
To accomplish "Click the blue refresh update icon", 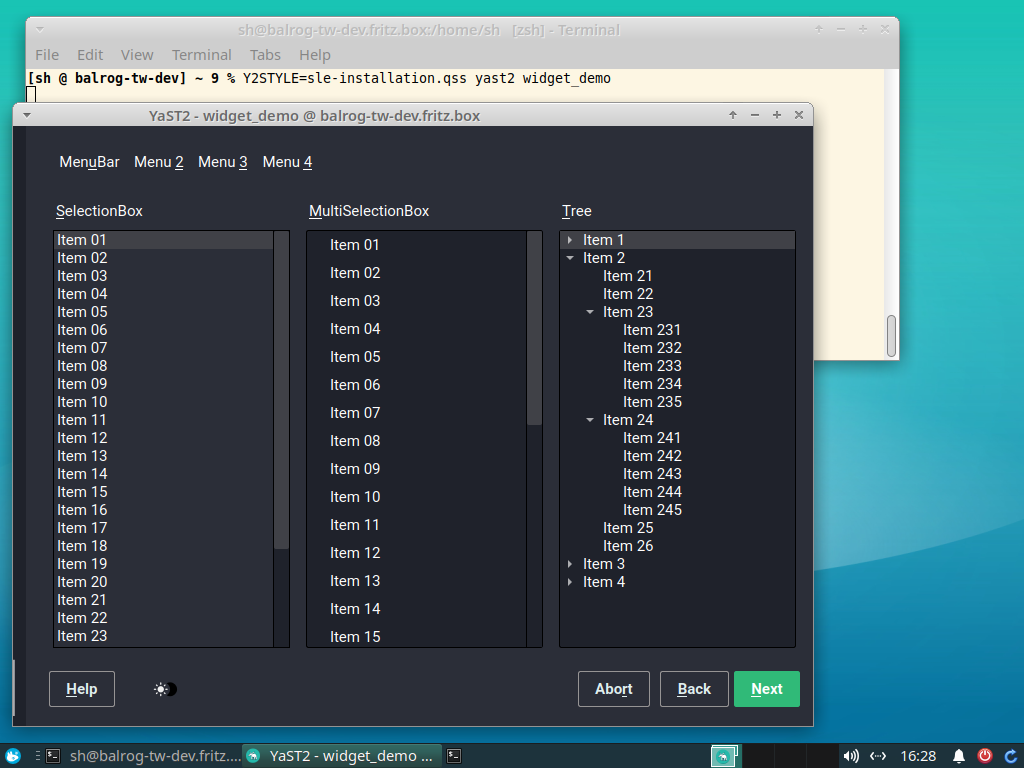I will click(1010, 756).
